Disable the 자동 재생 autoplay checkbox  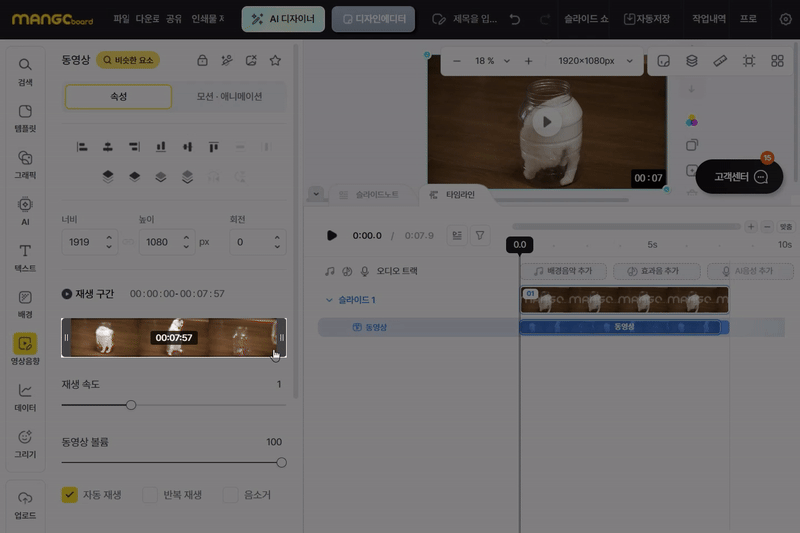click(x=70, y=495)
